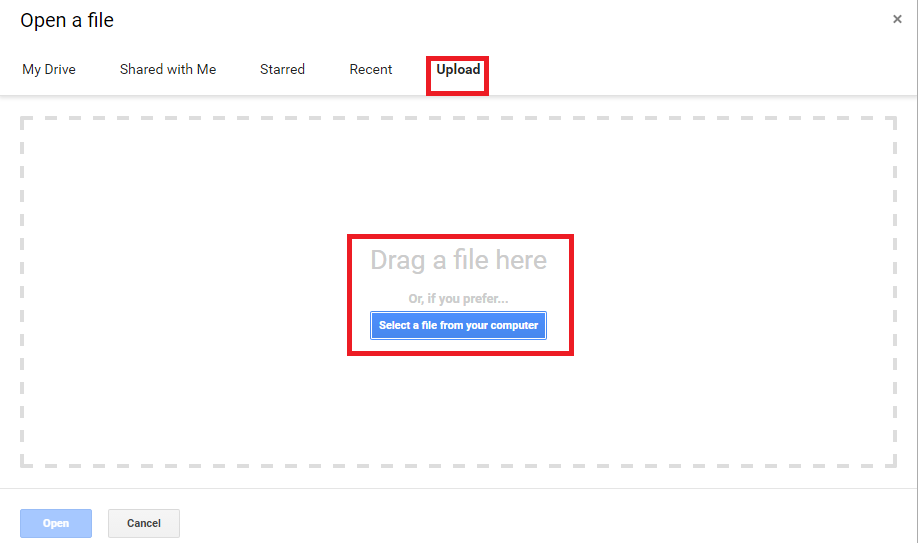
Task: Click the Open button
Action: [56, 523]
